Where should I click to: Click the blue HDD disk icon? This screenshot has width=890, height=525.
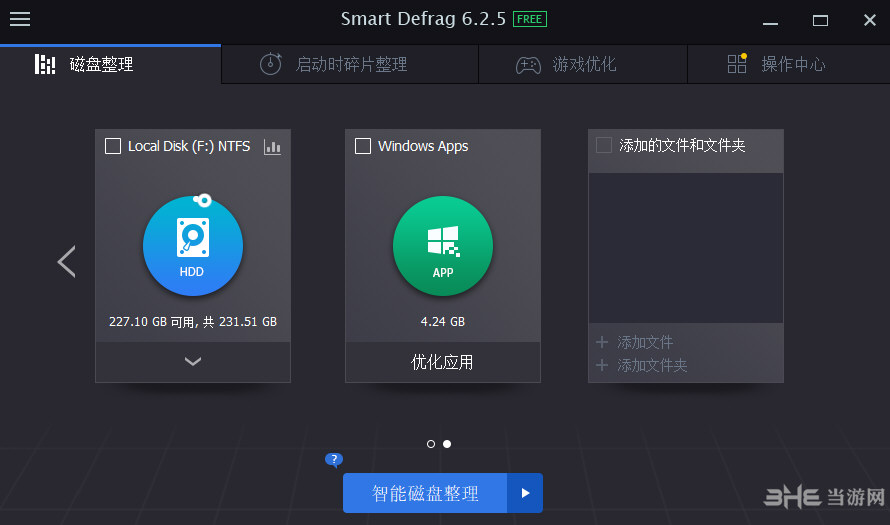[x=193, y=246]
